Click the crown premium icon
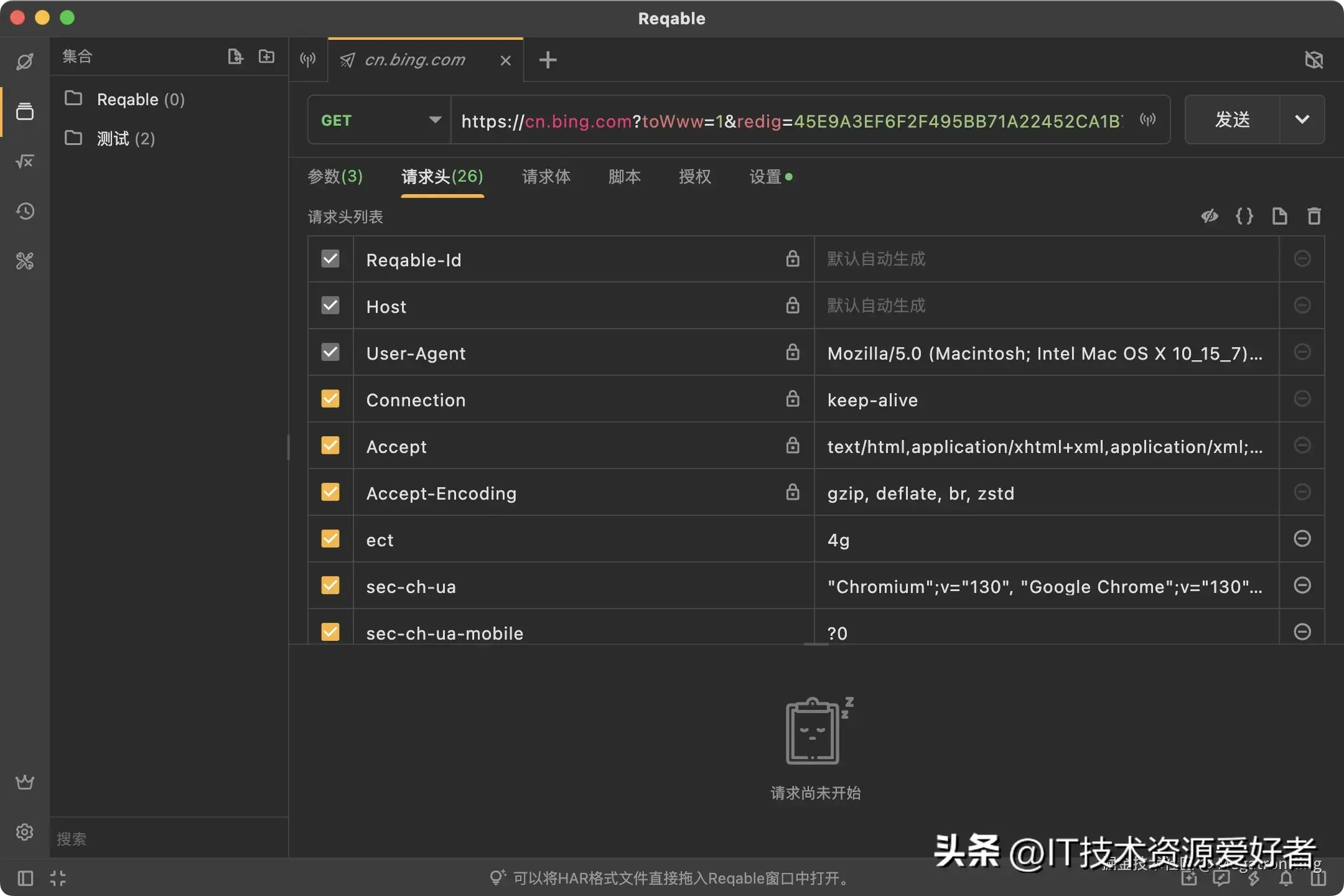The image size is (1344, 896). tap(25, 782)
